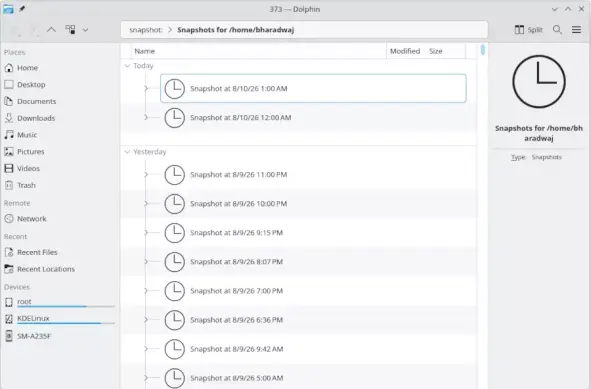Go up one folder with the Up arrow
Image resolution: width=591 pixels, height=389 pixels.
click(x=51, y=29)
